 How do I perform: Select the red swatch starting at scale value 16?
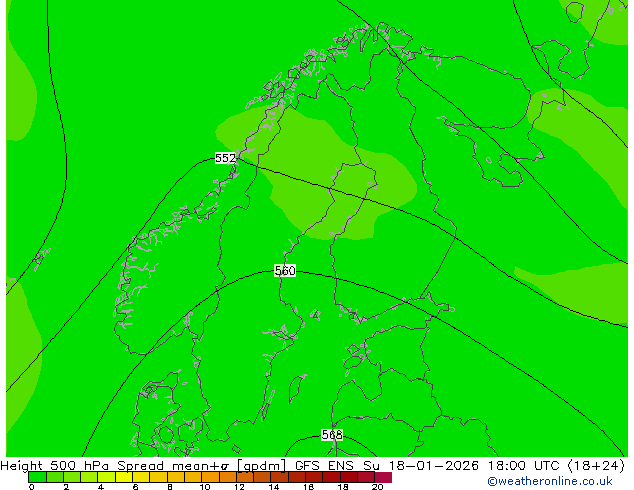pyautogui.click(x=315, y=477)
